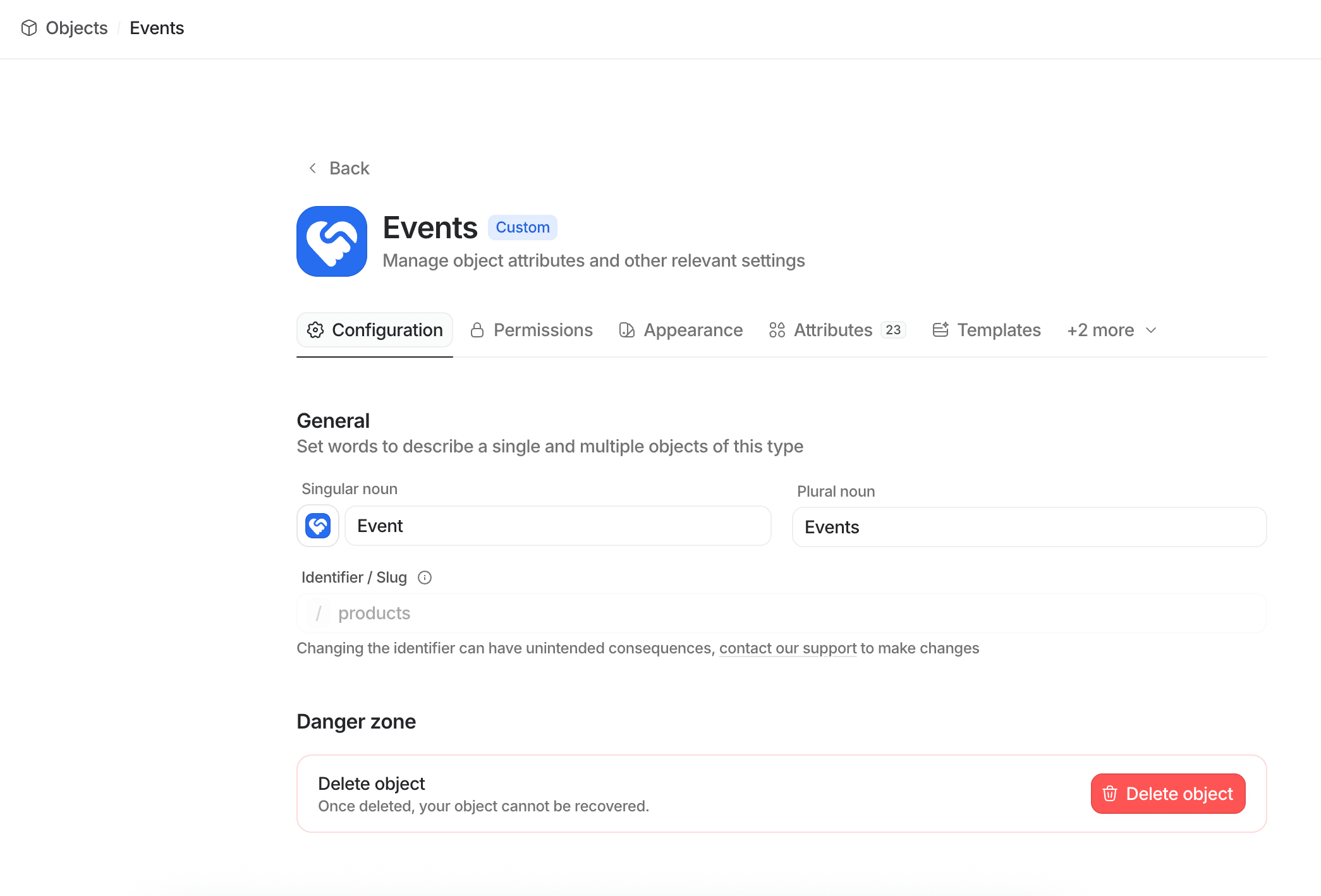1321x896 pixels.
Task: Click the info icon beside Identifier / Slug
Action: 424,577
